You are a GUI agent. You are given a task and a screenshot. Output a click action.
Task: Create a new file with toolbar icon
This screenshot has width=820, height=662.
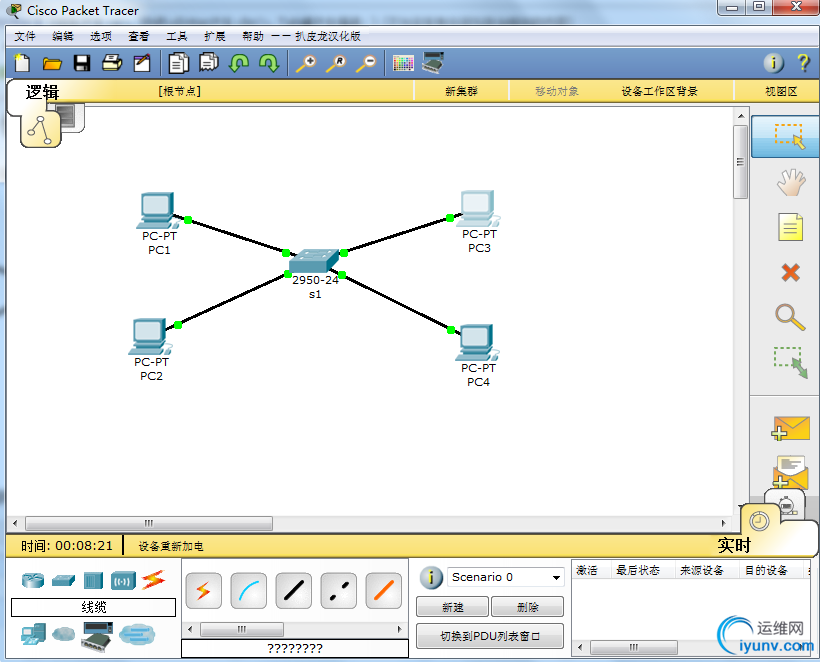(x=22, y=63)
